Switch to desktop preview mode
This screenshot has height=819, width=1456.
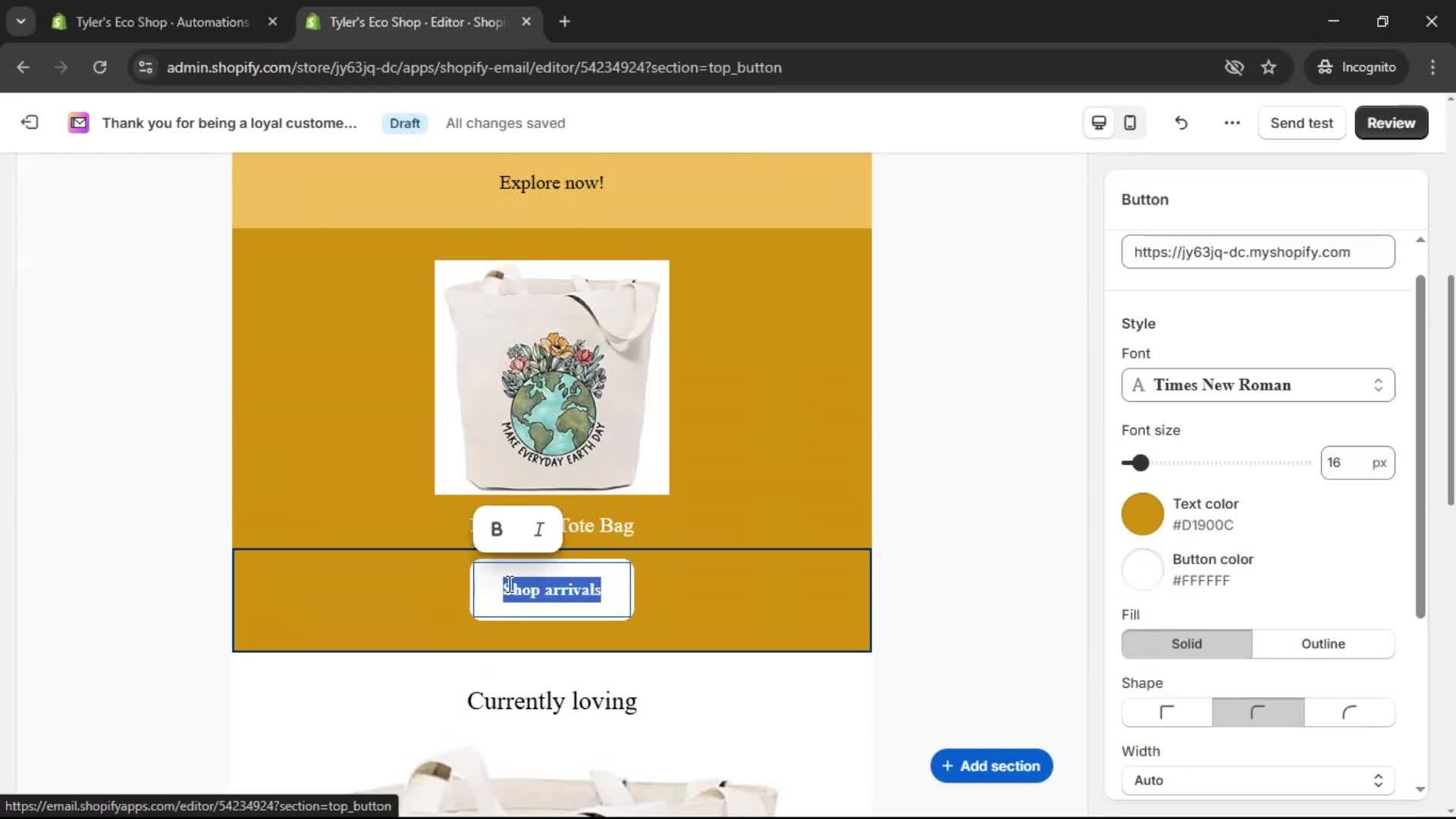pos(1098,122)
